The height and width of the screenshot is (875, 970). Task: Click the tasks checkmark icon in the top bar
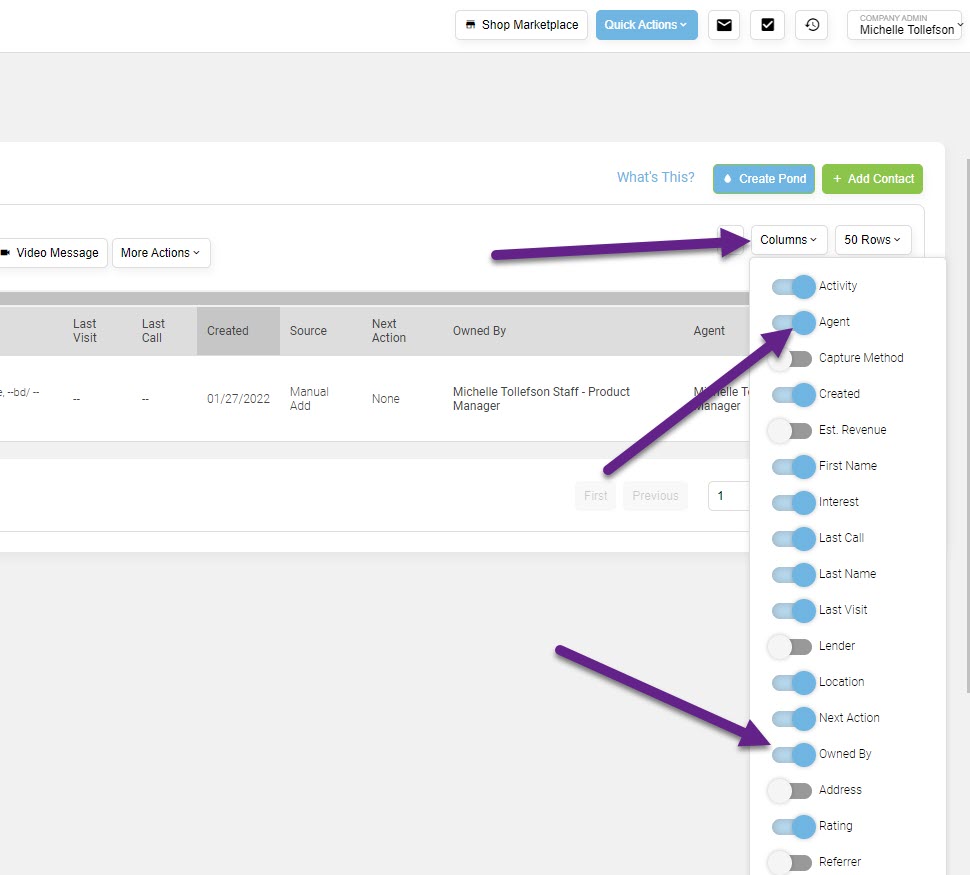click(768, 25)
